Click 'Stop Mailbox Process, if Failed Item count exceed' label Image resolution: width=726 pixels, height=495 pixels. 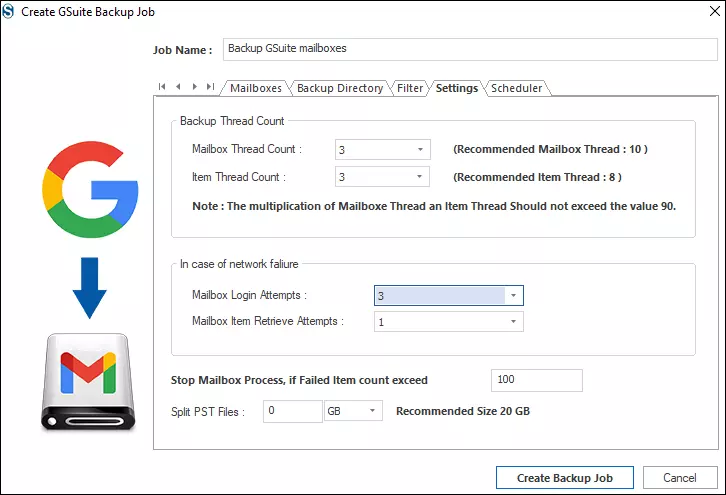click(x=299, y=380)
